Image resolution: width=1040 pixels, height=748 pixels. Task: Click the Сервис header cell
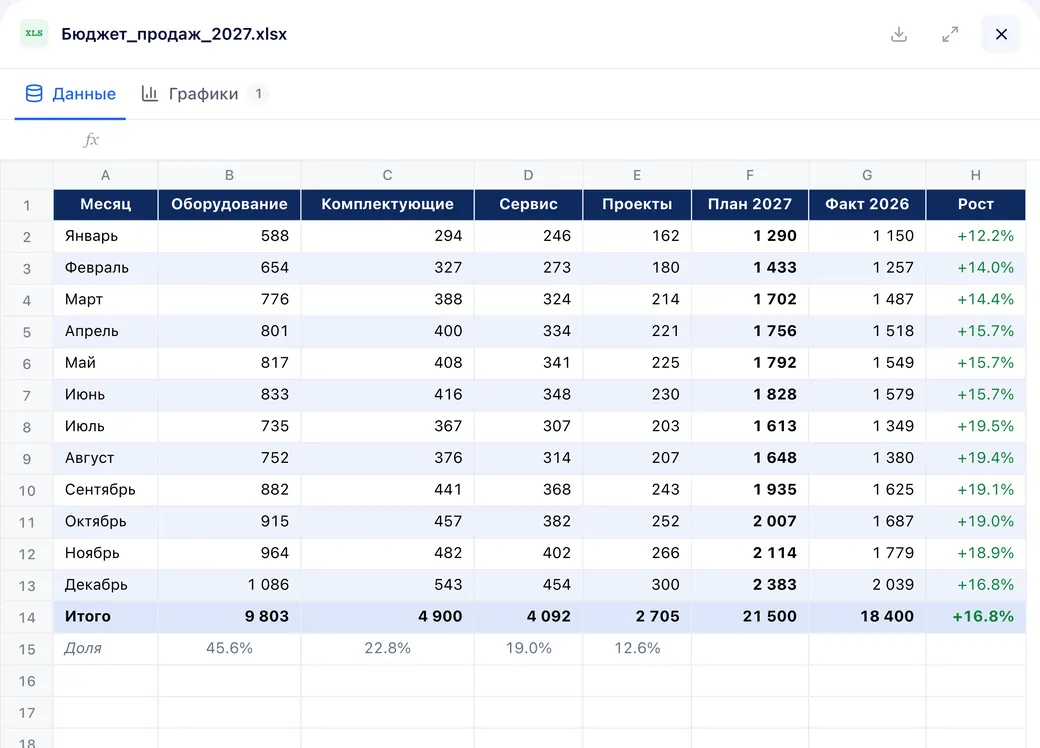529,204
